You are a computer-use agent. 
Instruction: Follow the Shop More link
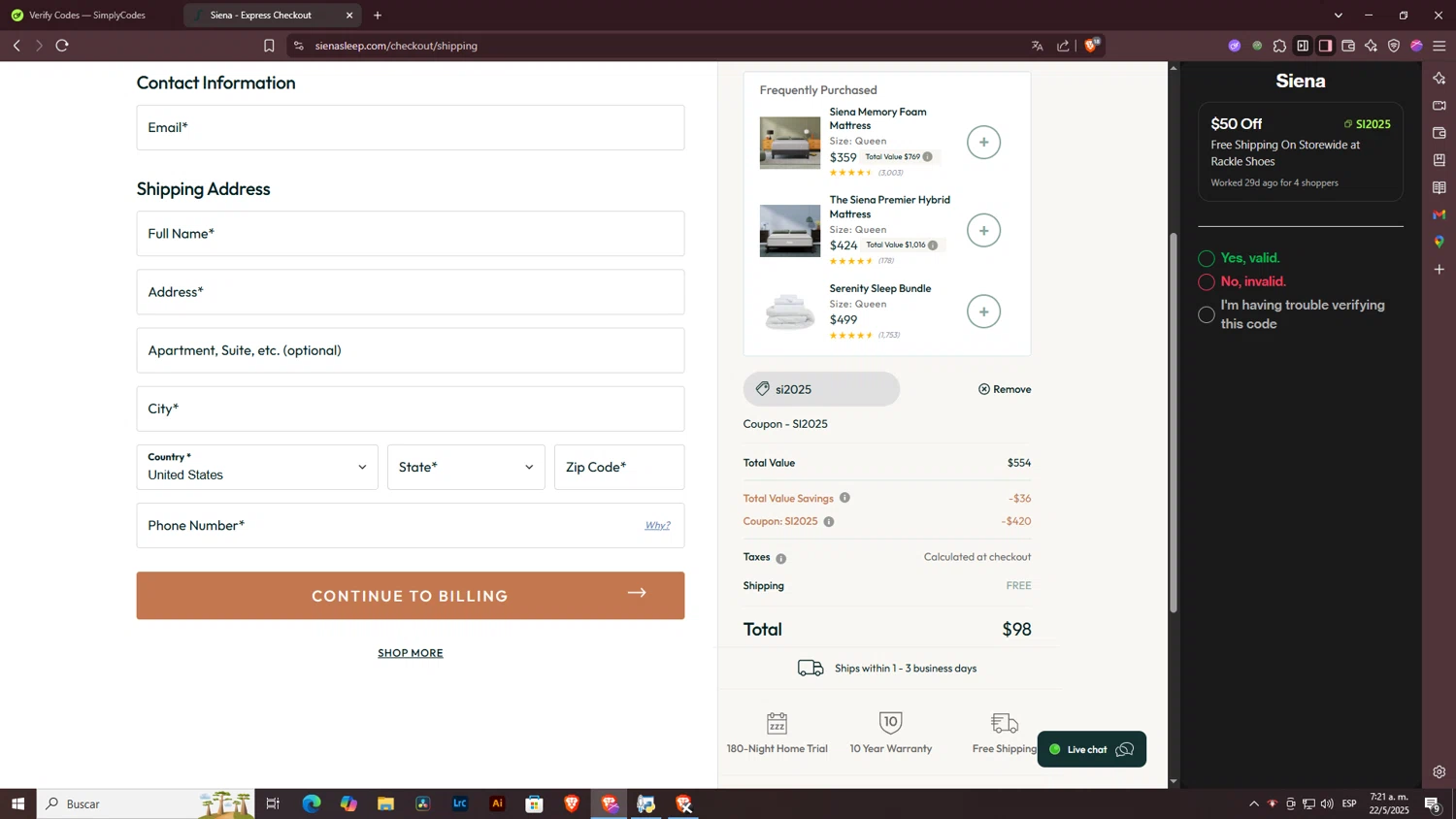(x=411, y=653)
